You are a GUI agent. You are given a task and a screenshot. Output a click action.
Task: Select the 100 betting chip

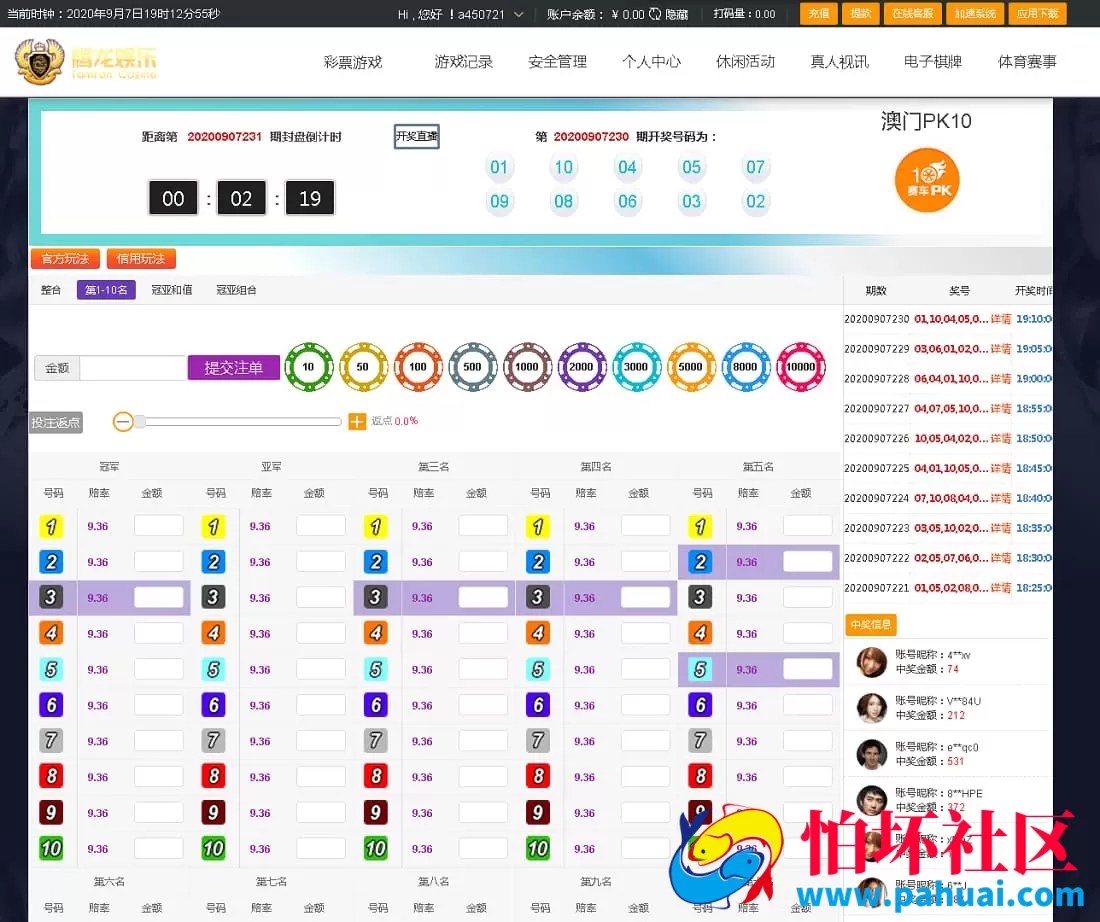coord(417,367)
